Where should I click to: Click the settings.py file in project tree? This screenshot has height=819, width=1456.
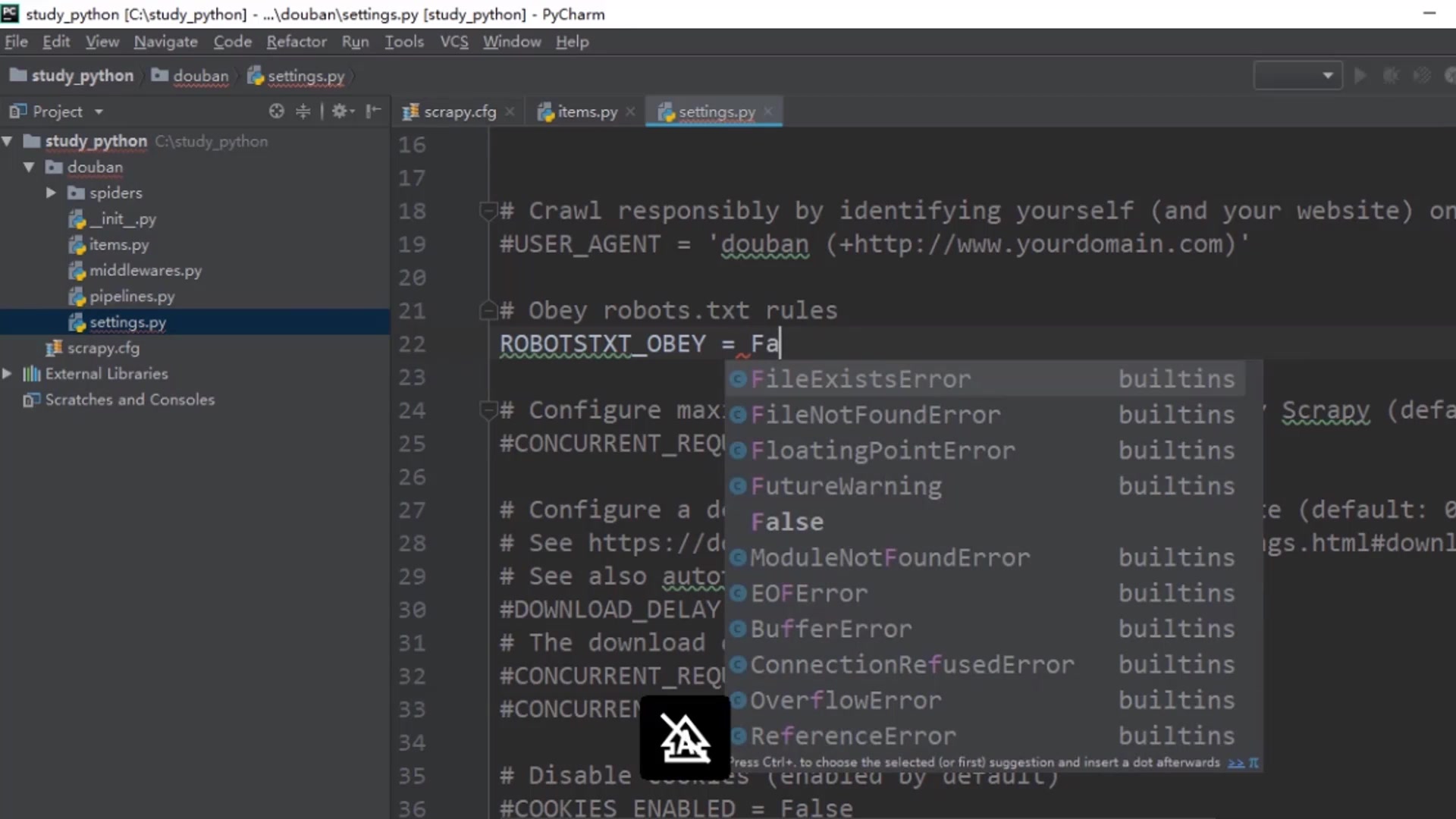click(127, 322)
